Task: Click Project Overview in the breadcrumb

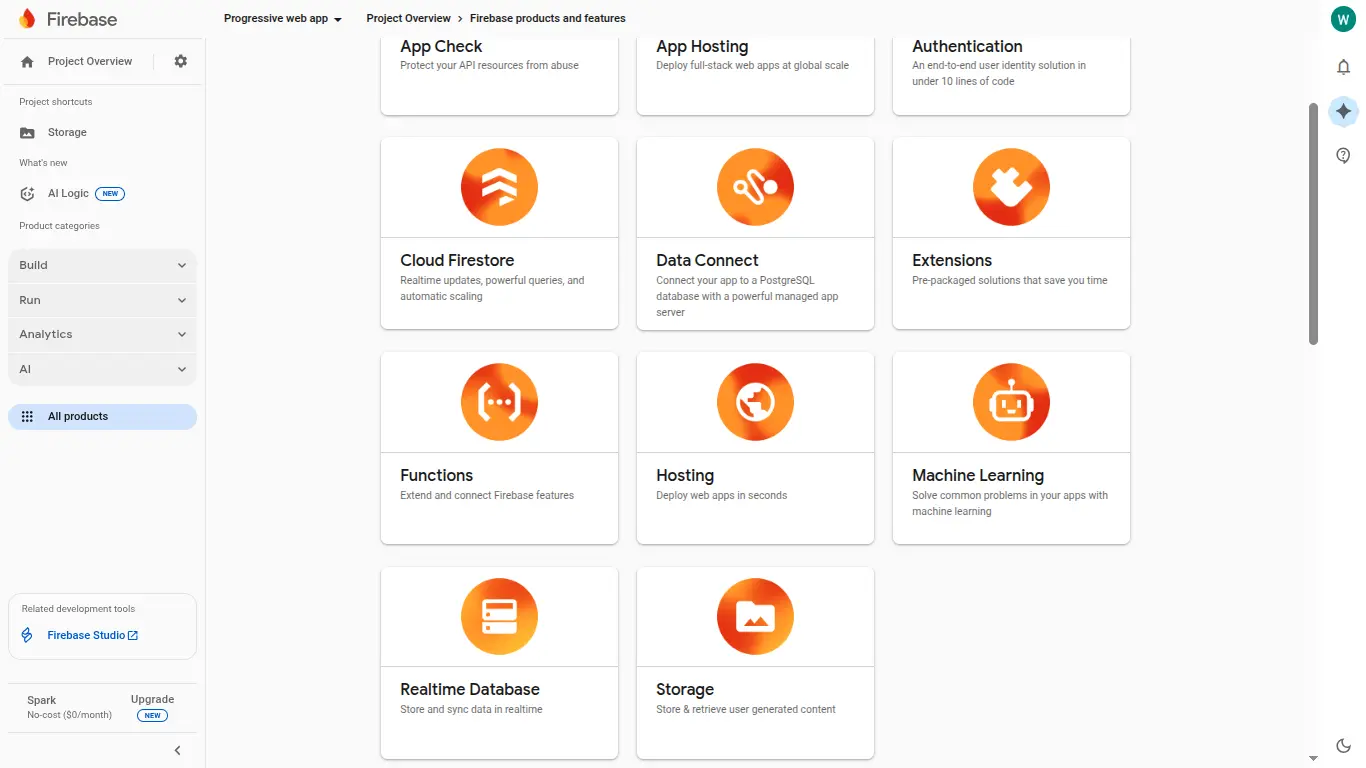Action: tap(408, 18)
